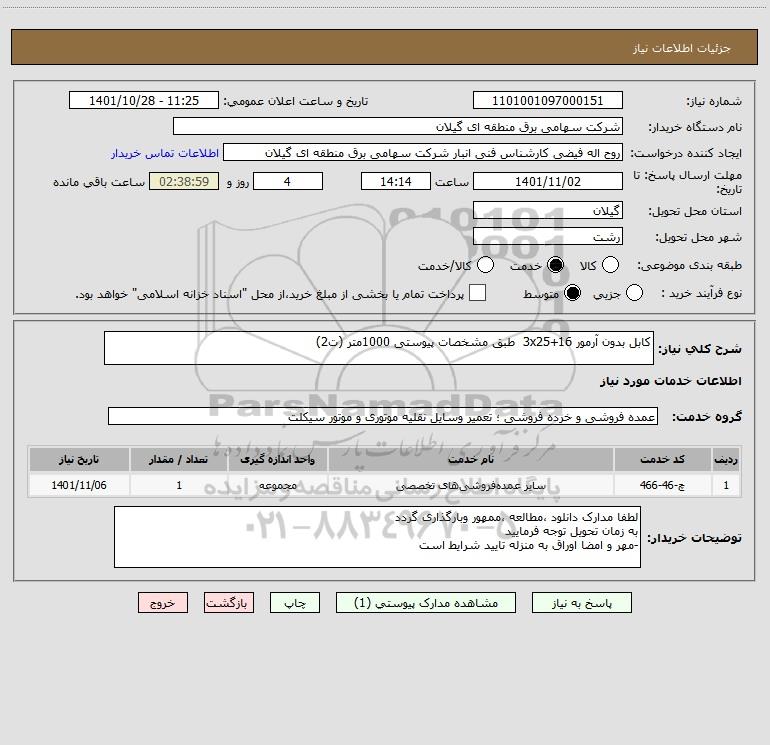Select the خدمت radio button
This screenshot has height=745, width=770.
click(x=555, y=265)
